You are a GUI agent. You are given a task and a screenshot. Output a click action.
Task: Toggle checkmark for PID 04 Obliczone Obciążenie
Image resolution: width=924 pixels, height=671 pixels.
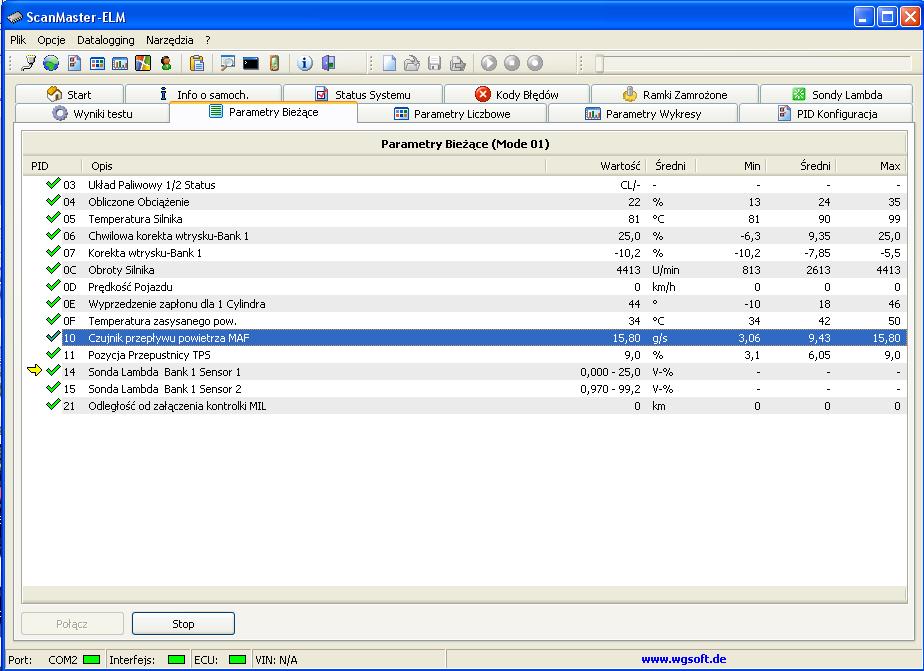pyautogui.click(x=53, y=202)
